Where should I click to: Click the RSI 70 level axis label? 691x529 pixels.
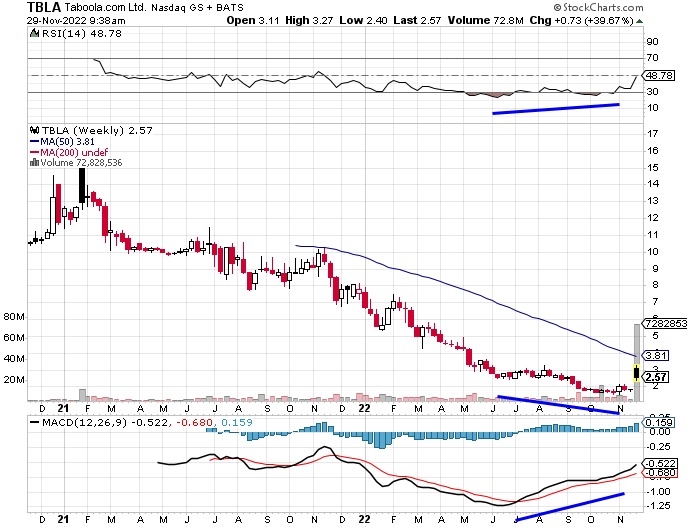point(653,58)
